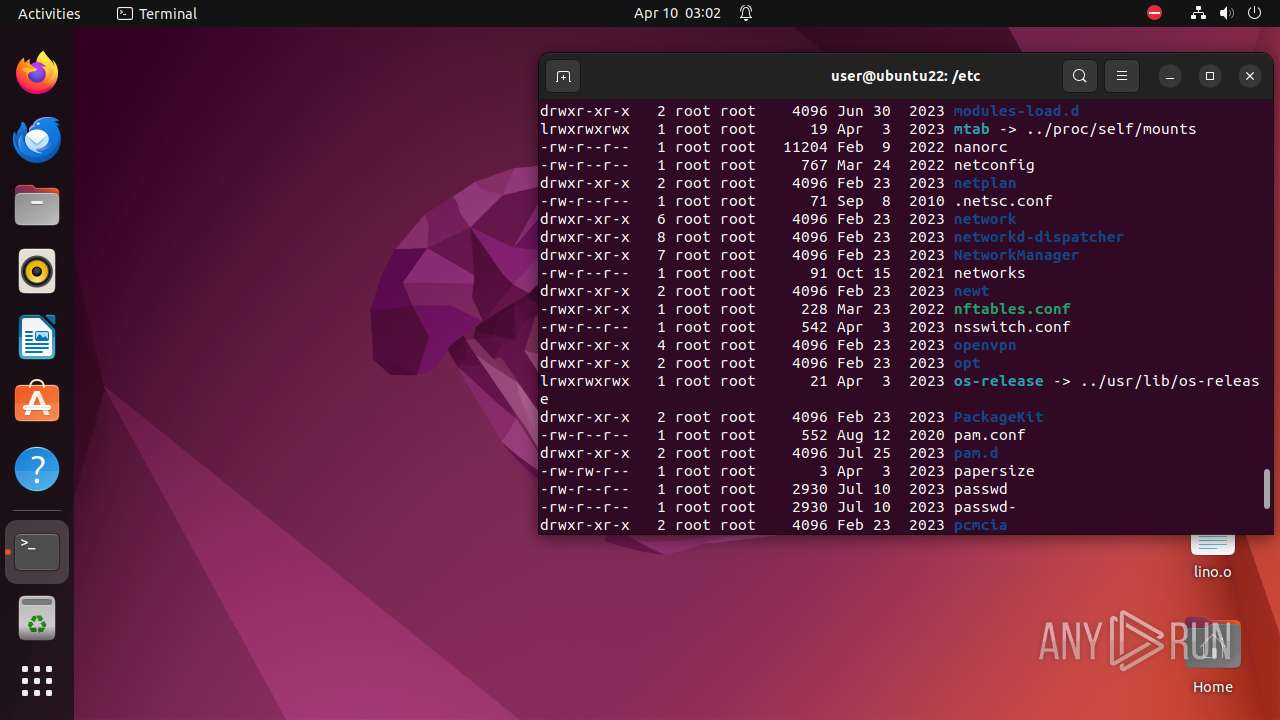Click the pam.d directory name
Viewport: 1280px width, 720px height.
[976, 453]
